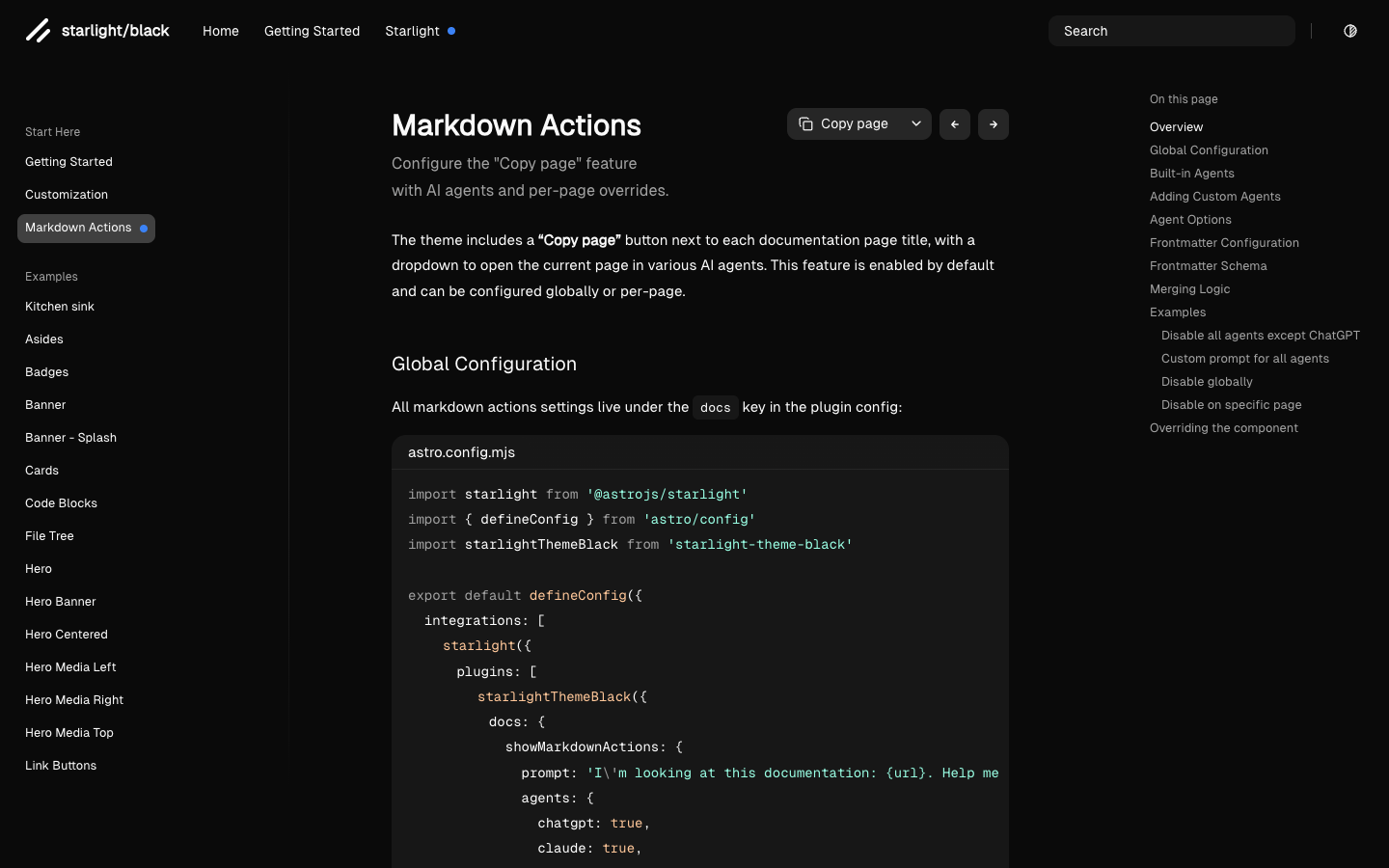
Task: Expand the Copy page dropdown chevron
Action: [x=916, y=124]
